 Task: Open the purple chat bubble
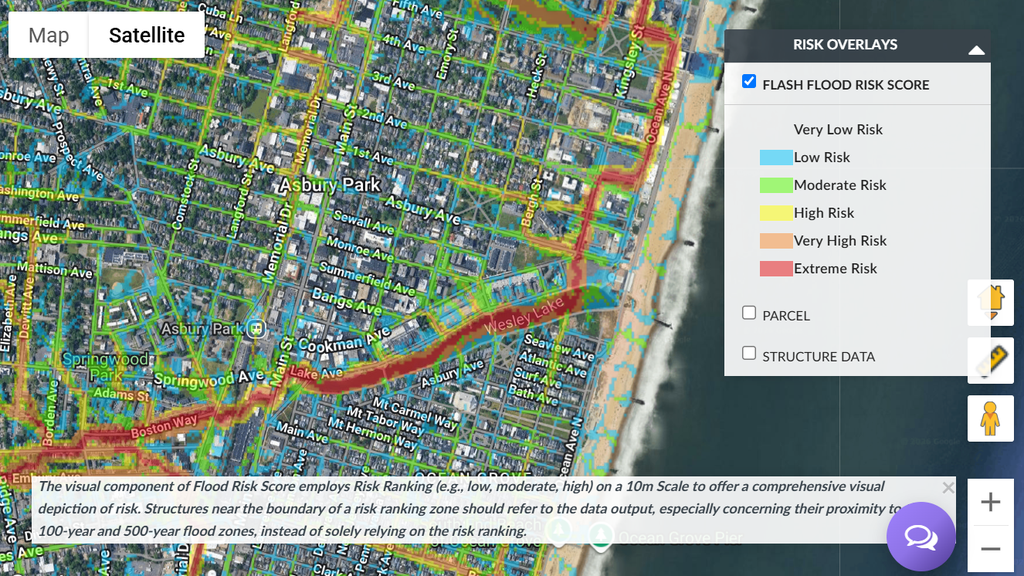pyautogui.click(x=921, y=537)
